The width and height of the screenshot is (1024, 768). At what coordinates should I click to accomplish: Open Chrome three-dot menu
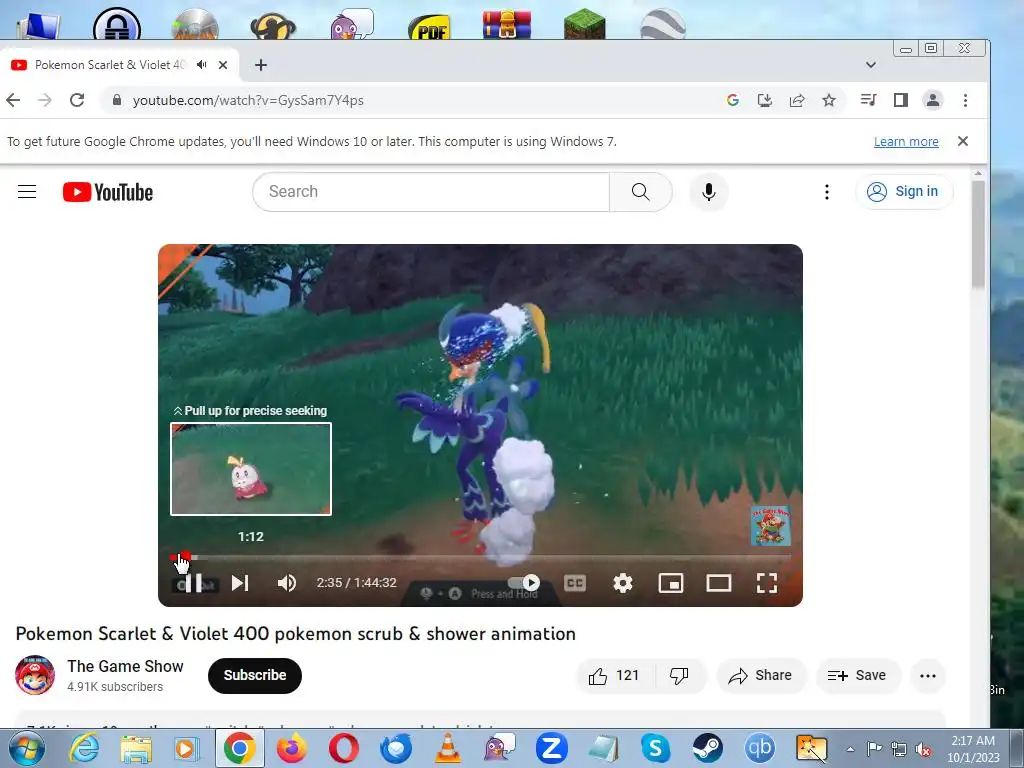965,100
